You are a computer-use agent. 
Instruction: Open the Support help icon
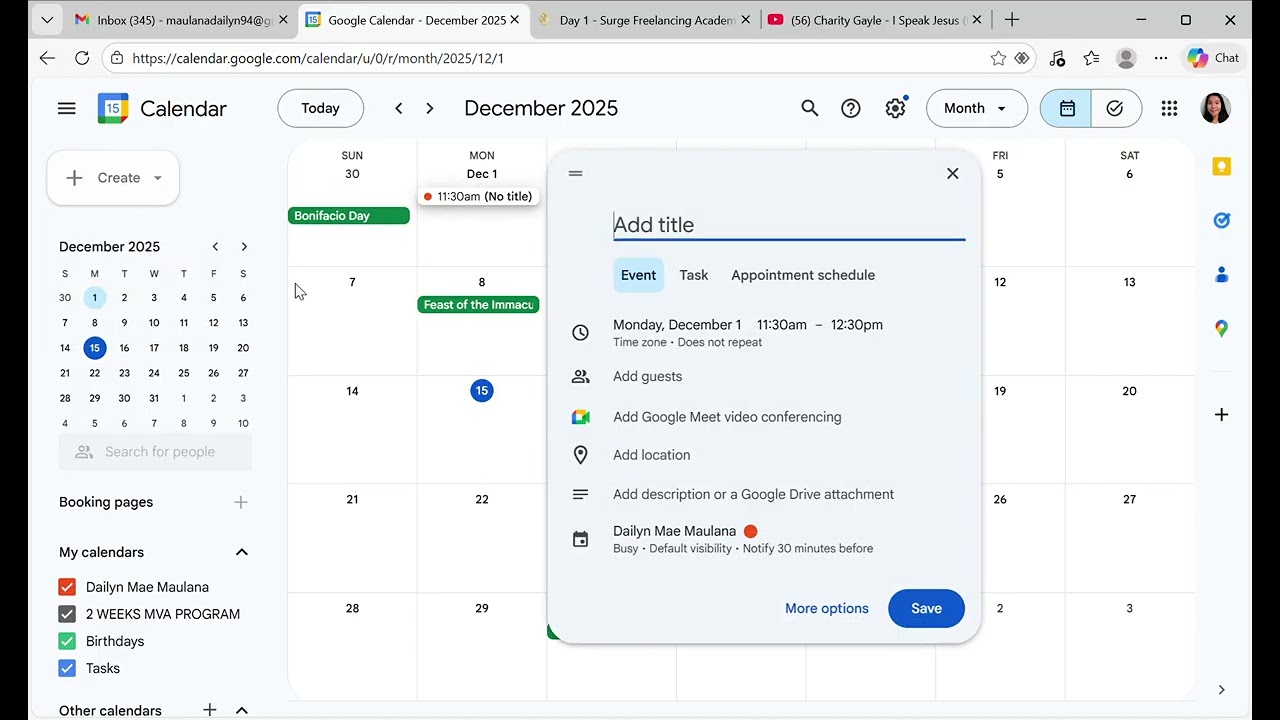pyautogui.click(x=851, y=108)
